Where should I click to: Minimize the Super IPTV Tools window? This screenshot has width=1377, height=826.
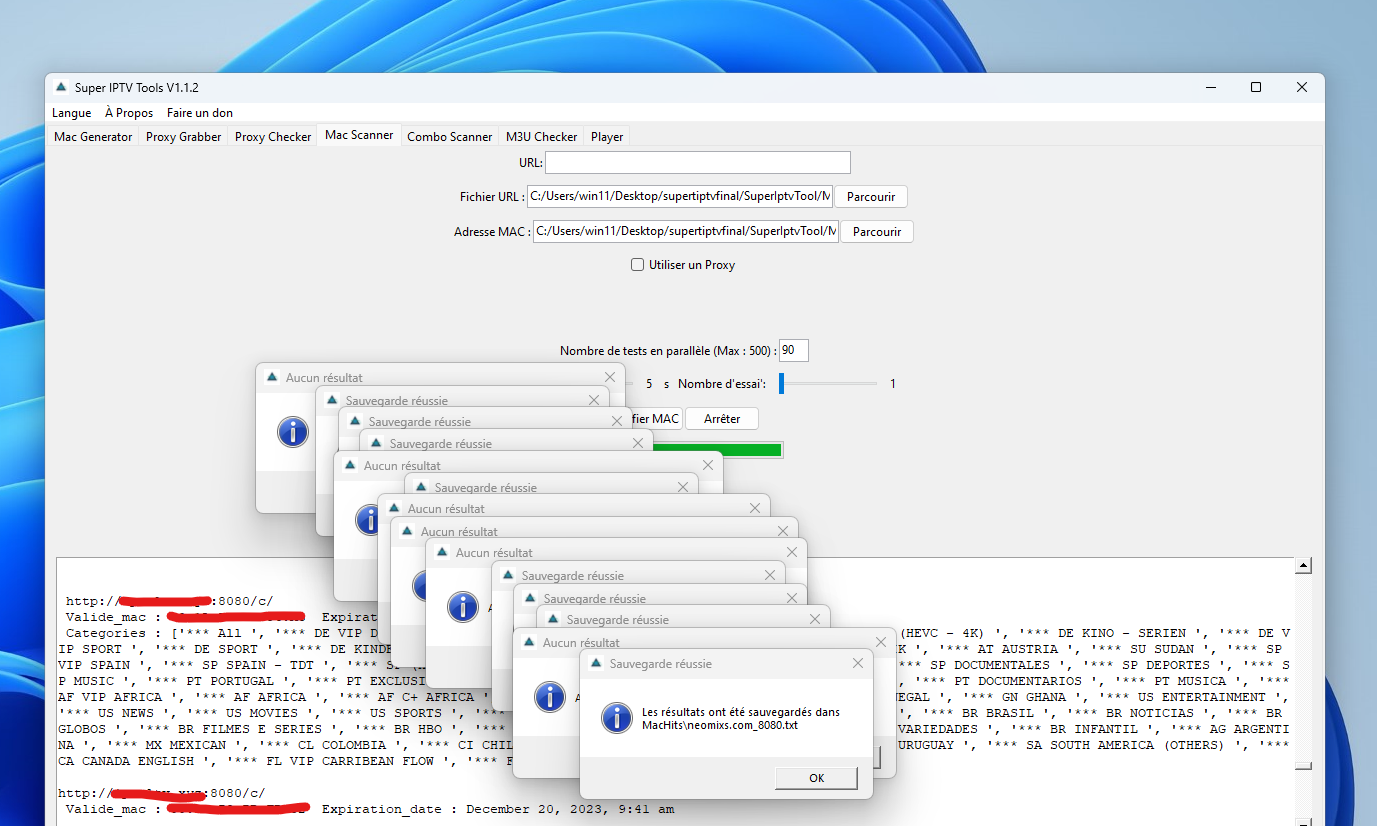point(1210,88)
